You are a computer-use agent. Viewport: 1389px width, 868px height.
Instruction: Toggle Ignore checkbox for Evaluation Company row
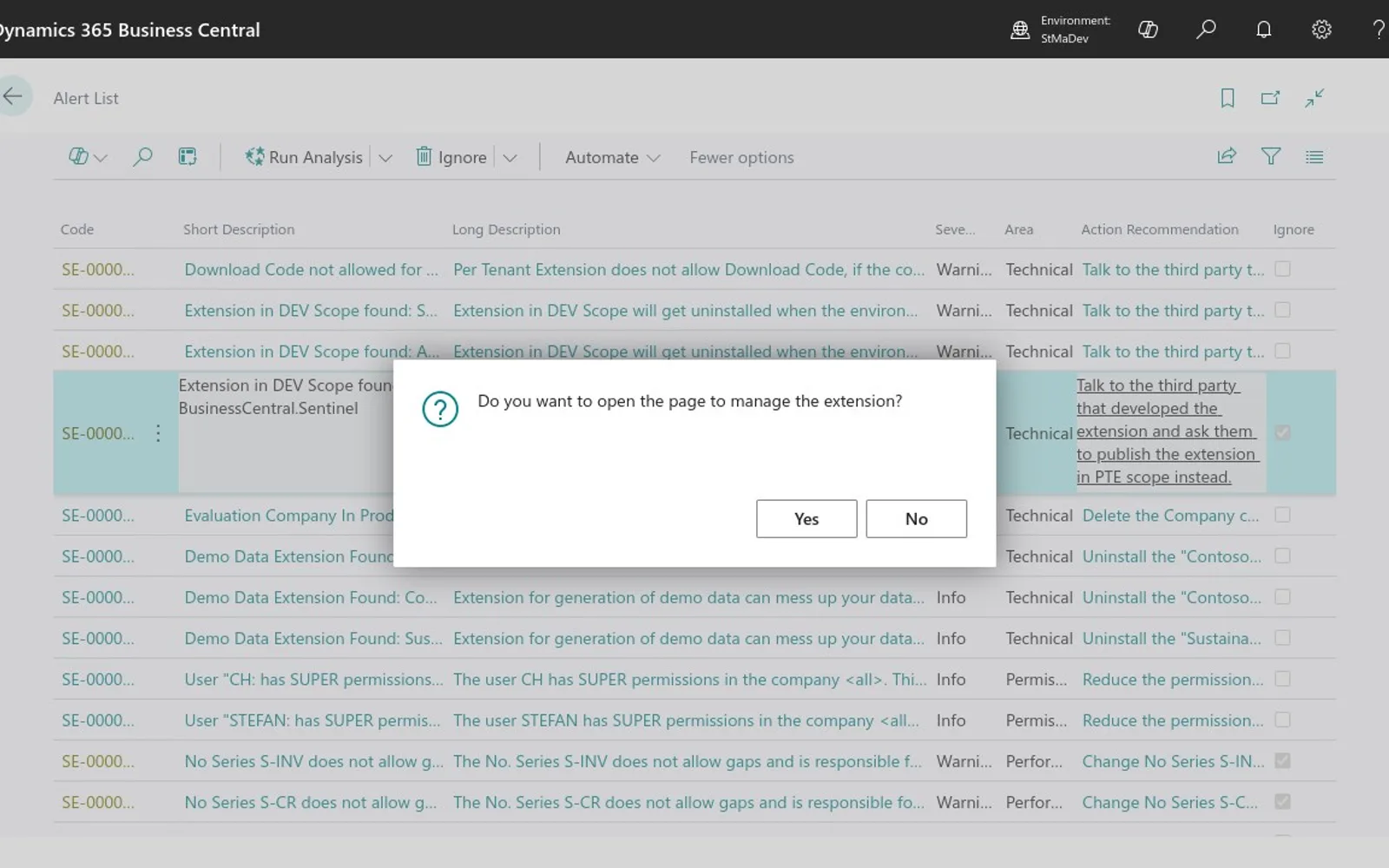coord(1282,515)
